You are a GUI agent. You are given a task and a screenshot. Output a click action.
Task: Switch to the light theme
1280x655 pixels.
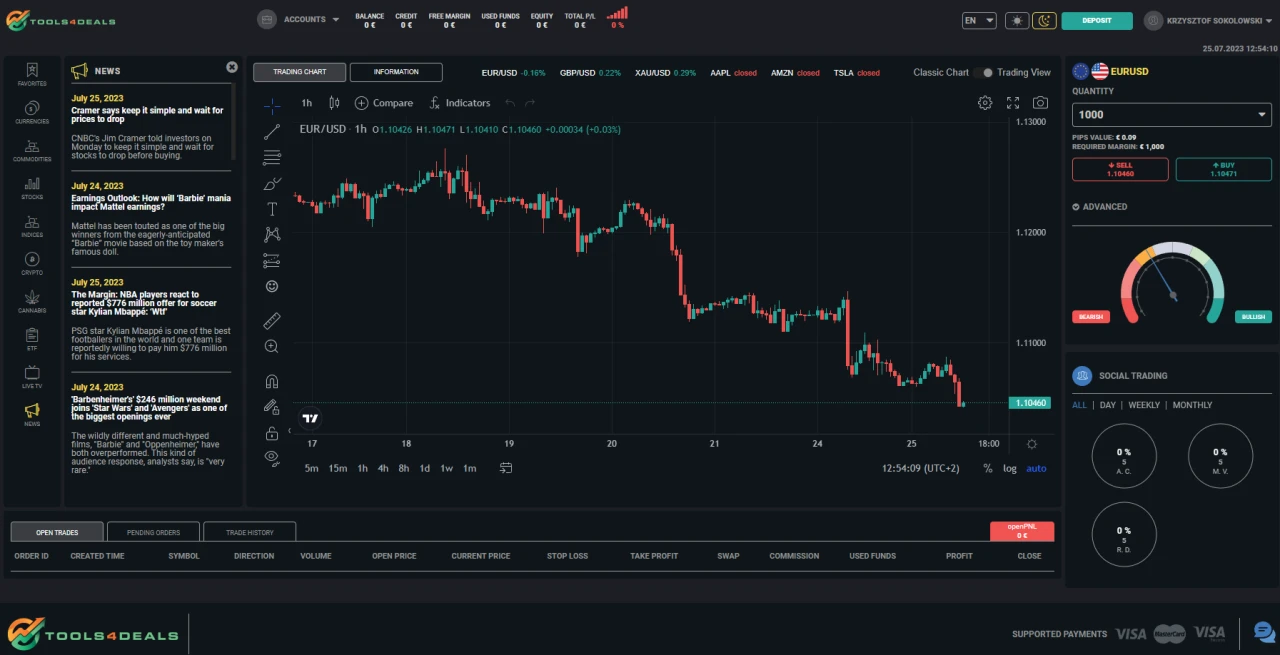[x=1017, y=20]
